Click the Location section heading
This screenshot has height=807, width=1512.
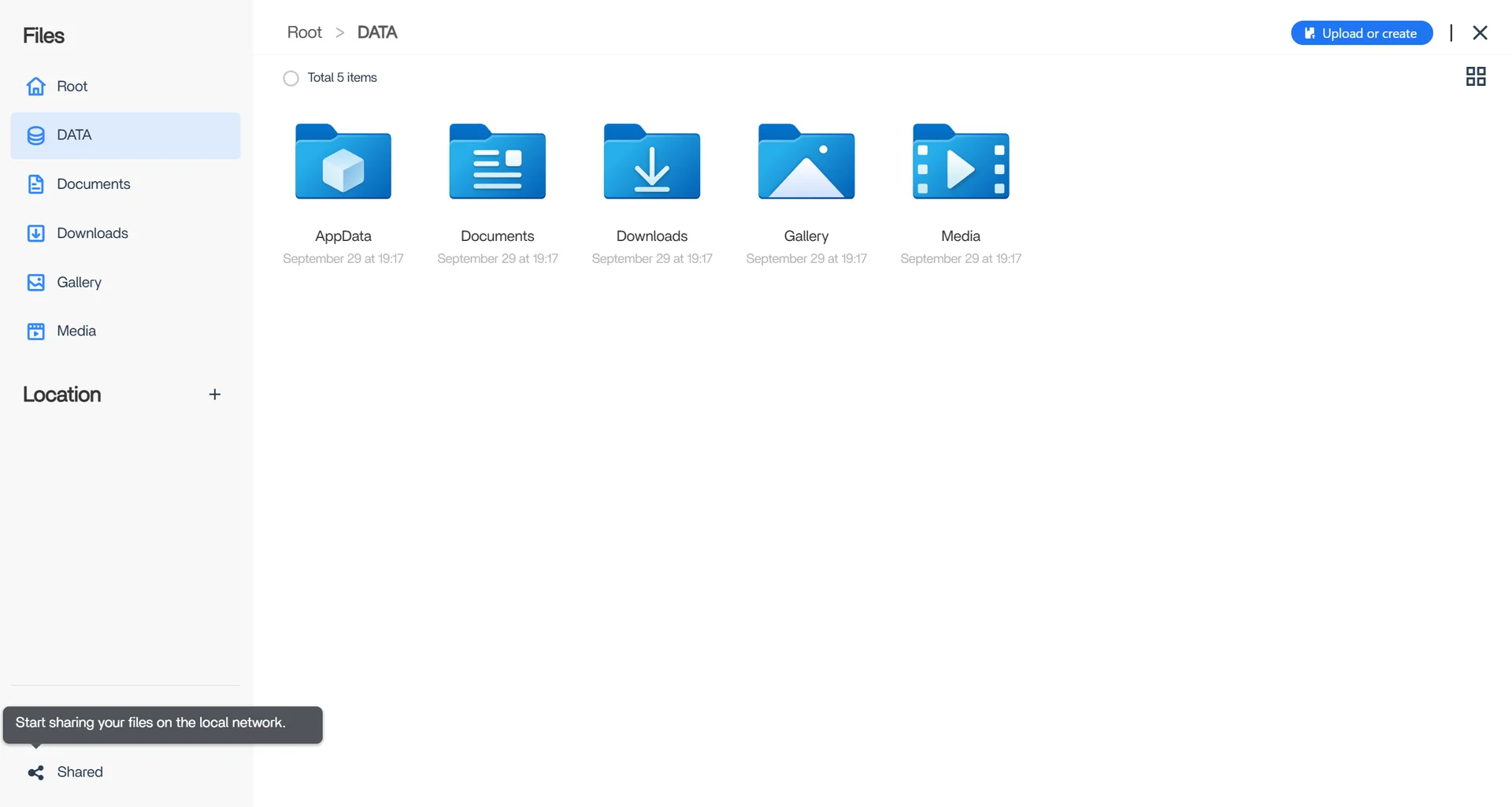(x=62, y=394)
